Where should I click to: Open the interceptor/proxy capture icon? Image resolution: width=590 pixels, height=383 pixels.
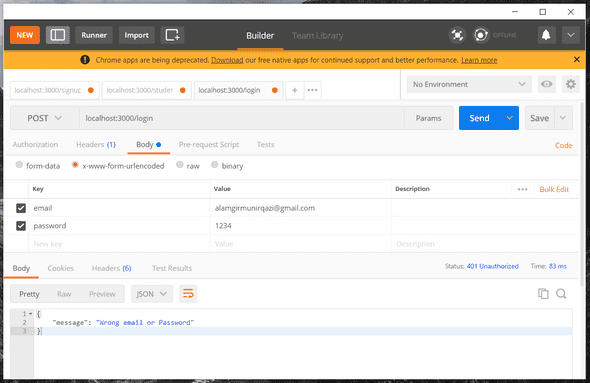(457, 35)
